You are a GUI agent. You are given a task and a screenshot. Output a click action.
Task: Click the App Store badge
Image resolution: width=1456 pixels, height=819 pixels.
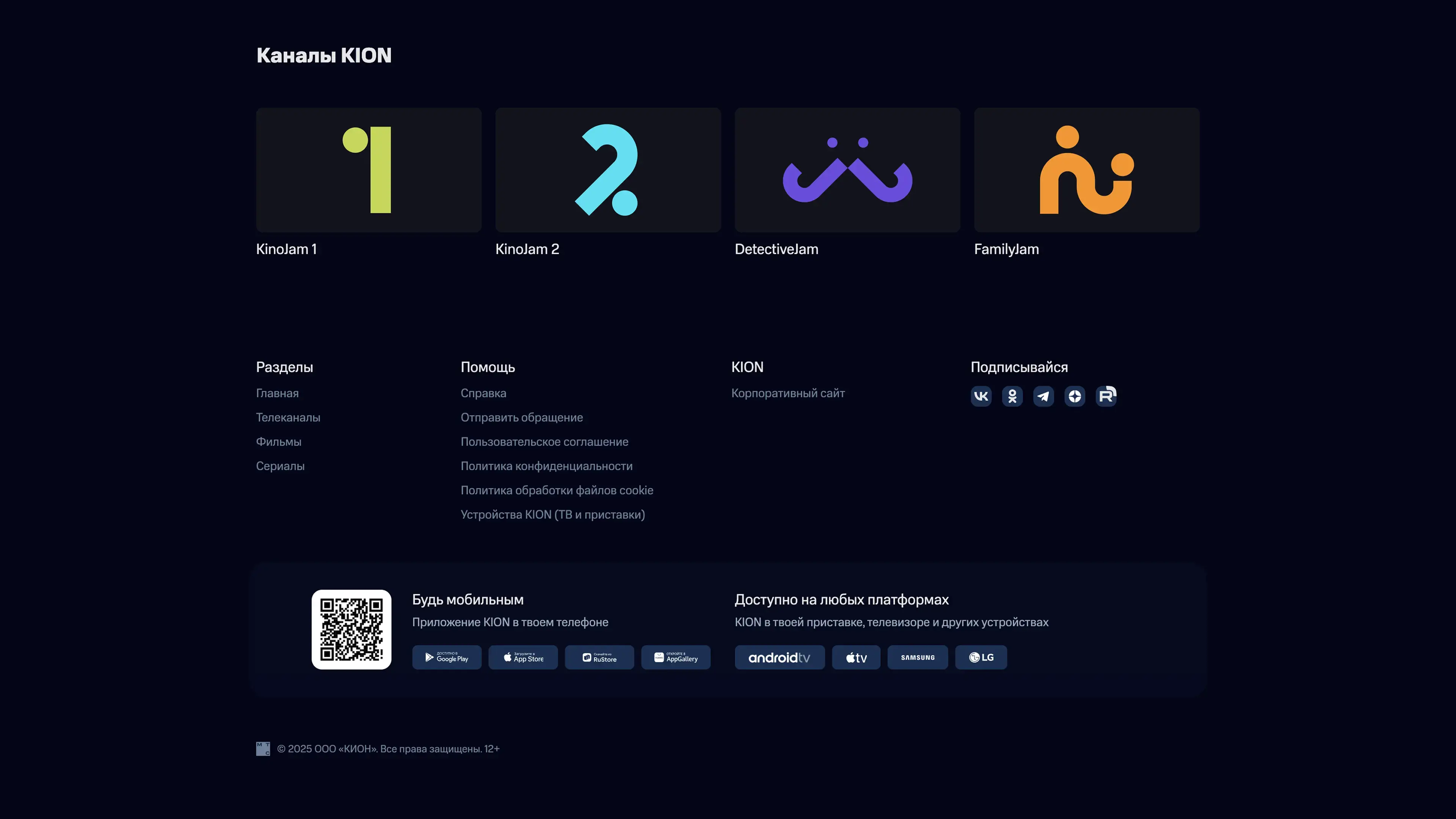[x=523, y=657]
